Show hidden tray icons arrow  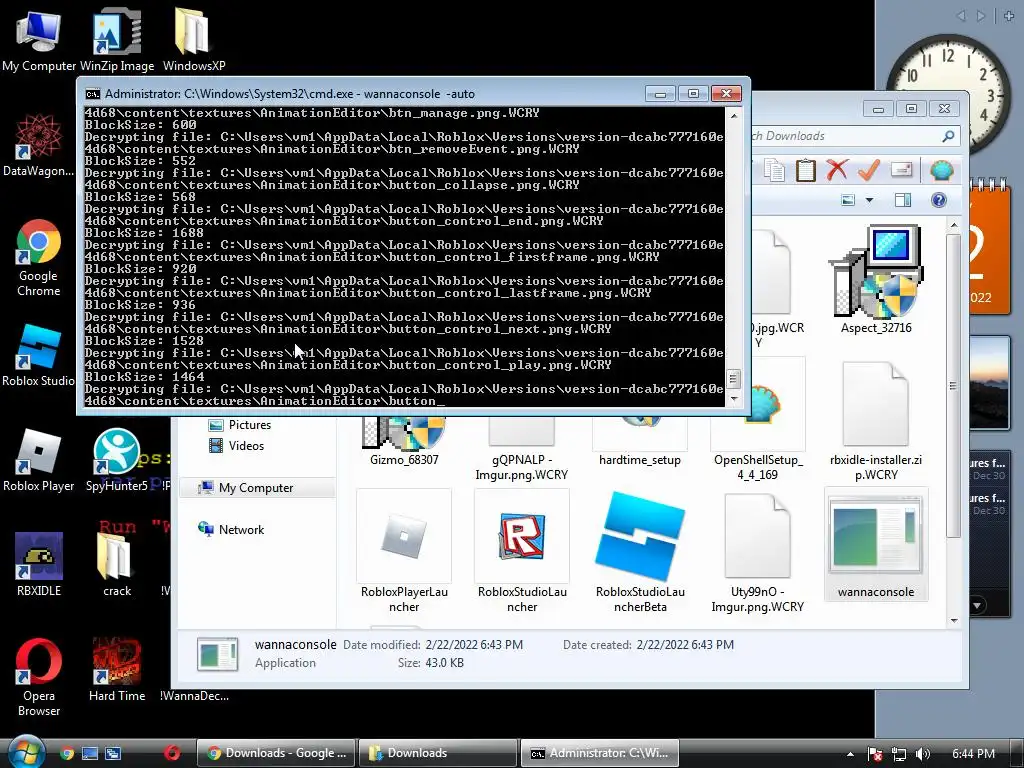pos(850,754)
